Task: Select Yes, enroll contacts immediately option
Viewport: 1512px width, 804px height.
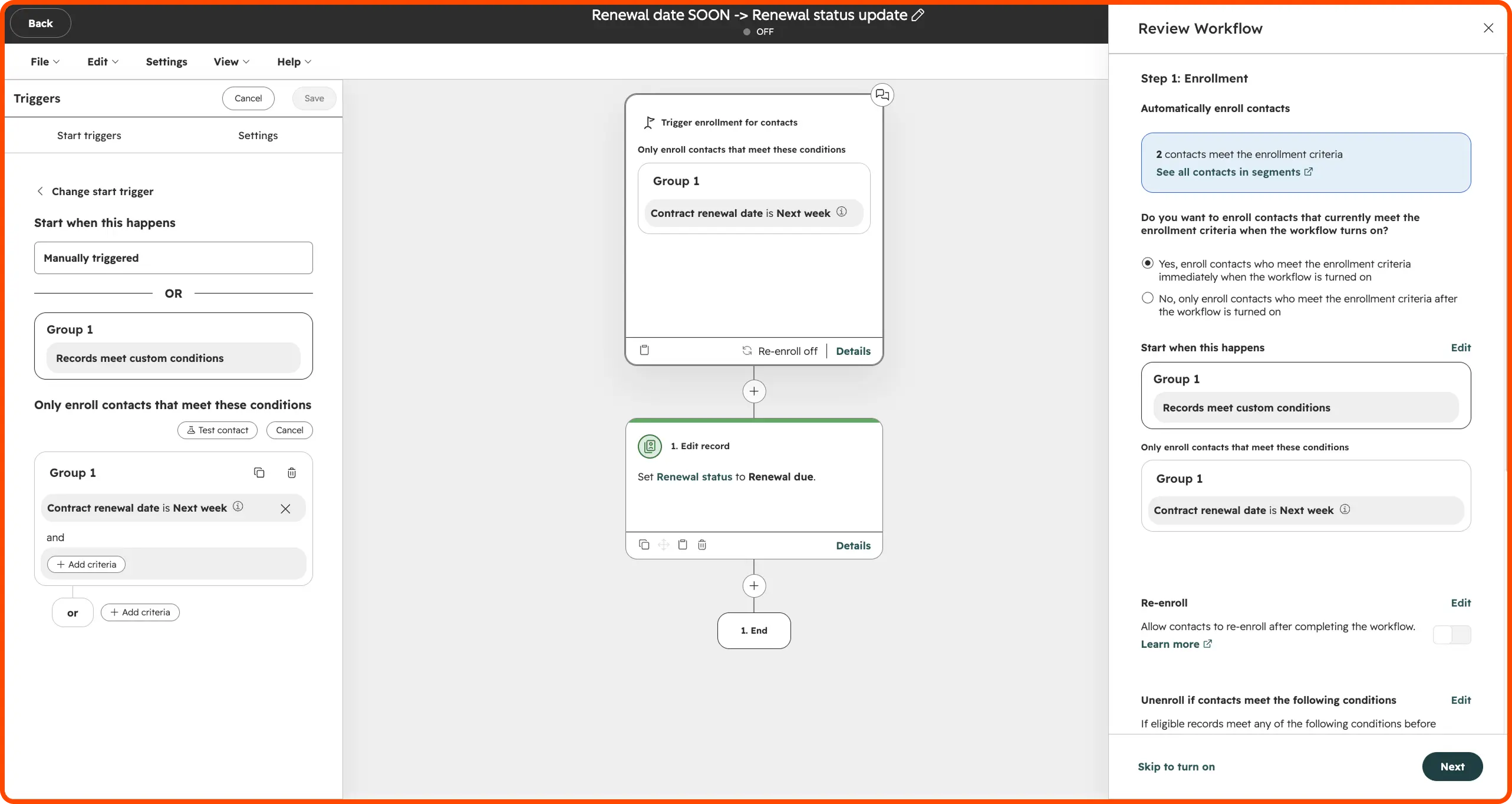Action: (1147, 263)
